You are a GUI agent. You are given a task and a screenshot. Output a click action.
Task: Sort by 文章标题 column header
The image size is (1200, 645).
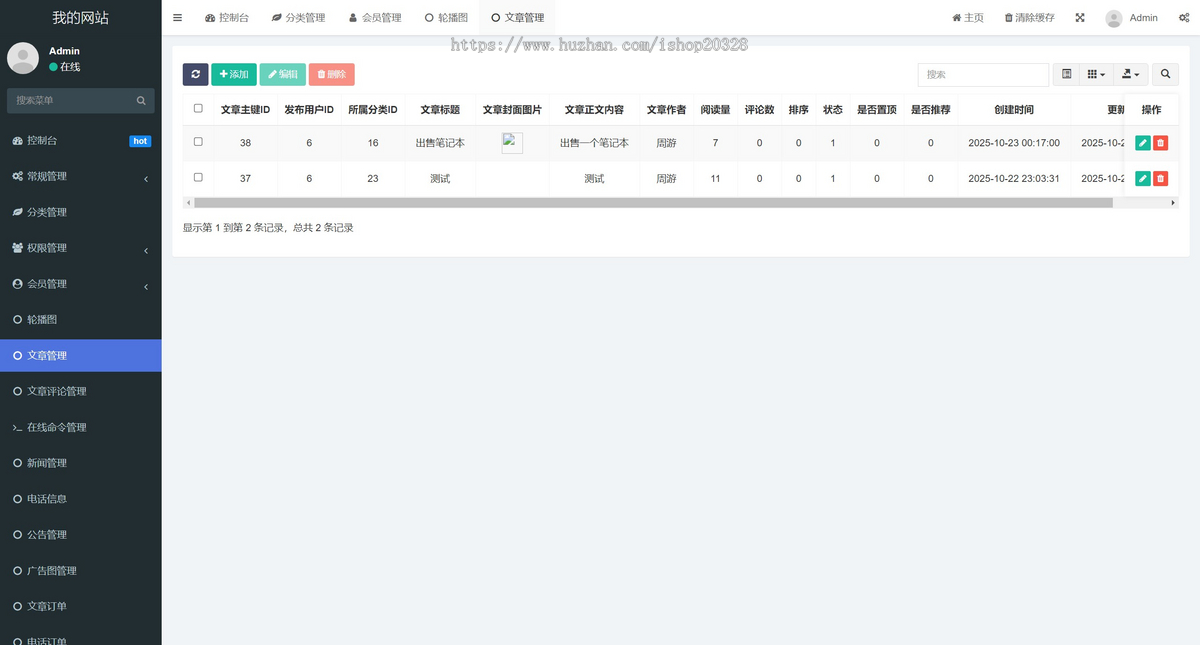pyautogui.click(x=440, y=110)
